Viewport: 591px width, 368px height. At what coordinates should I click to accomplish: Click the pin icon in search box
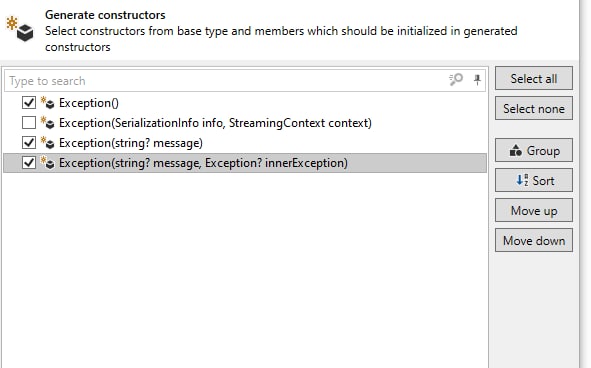point(477,80)
